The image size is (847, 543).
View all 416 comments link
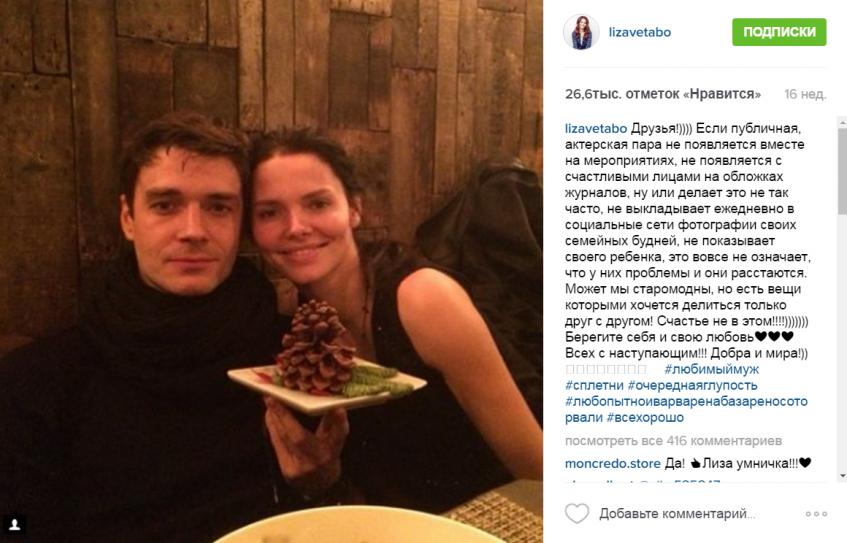pyautogui.click(x=673, y=441)
